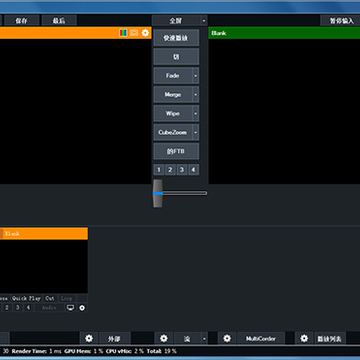This screenshot has width=360, height=360.
Task: Toggle Loop on the Blank input
Action: (x=66, y=298)
